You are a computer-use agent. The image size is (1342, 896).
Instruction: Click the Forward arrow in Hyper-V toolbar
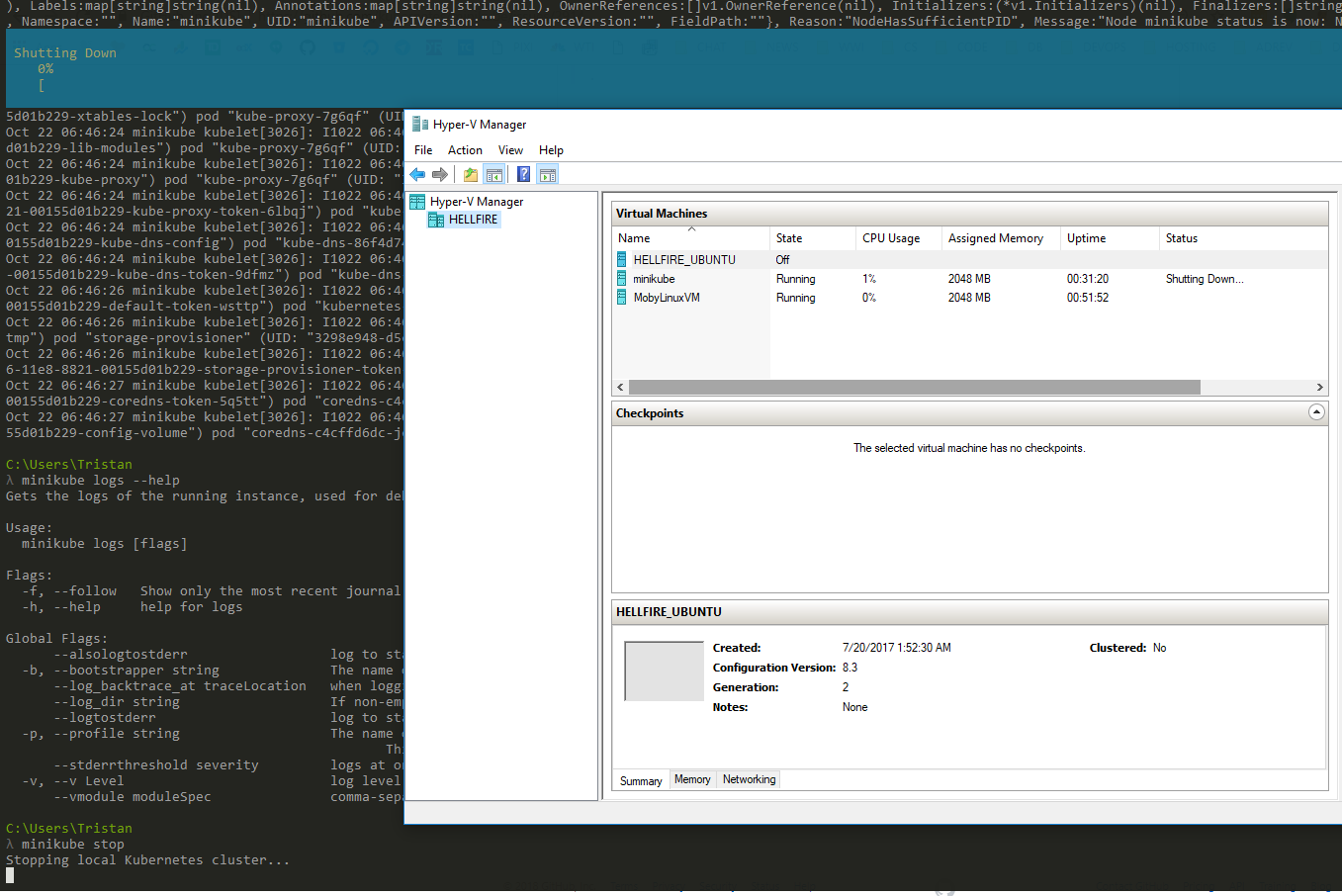click(440, 175)
